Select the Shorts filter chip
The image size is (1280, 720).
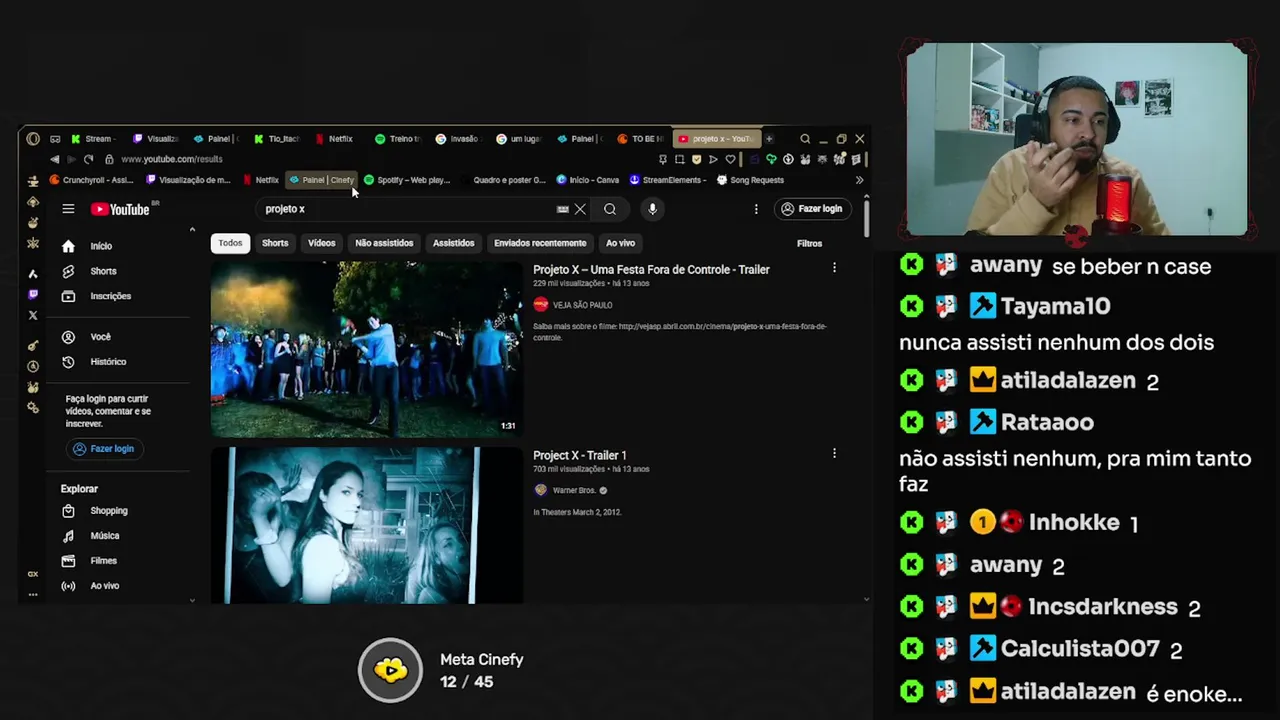coord(275,243)
